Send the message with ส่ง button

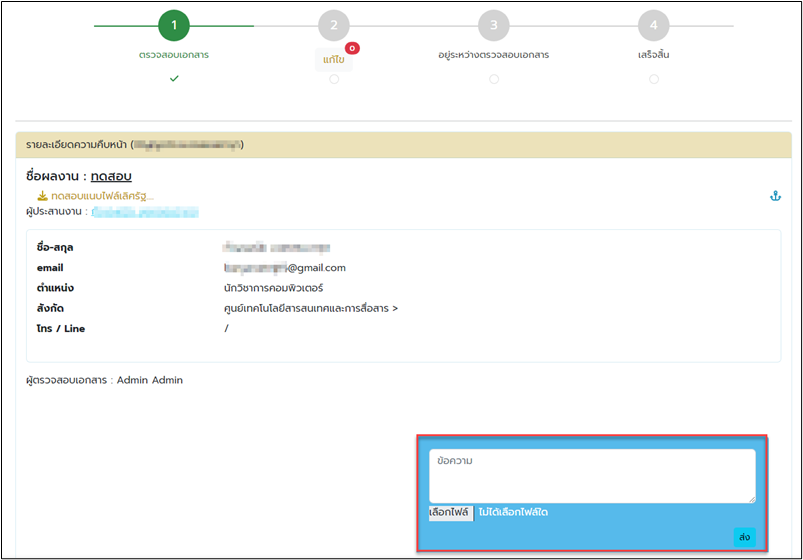pos(745,537)
